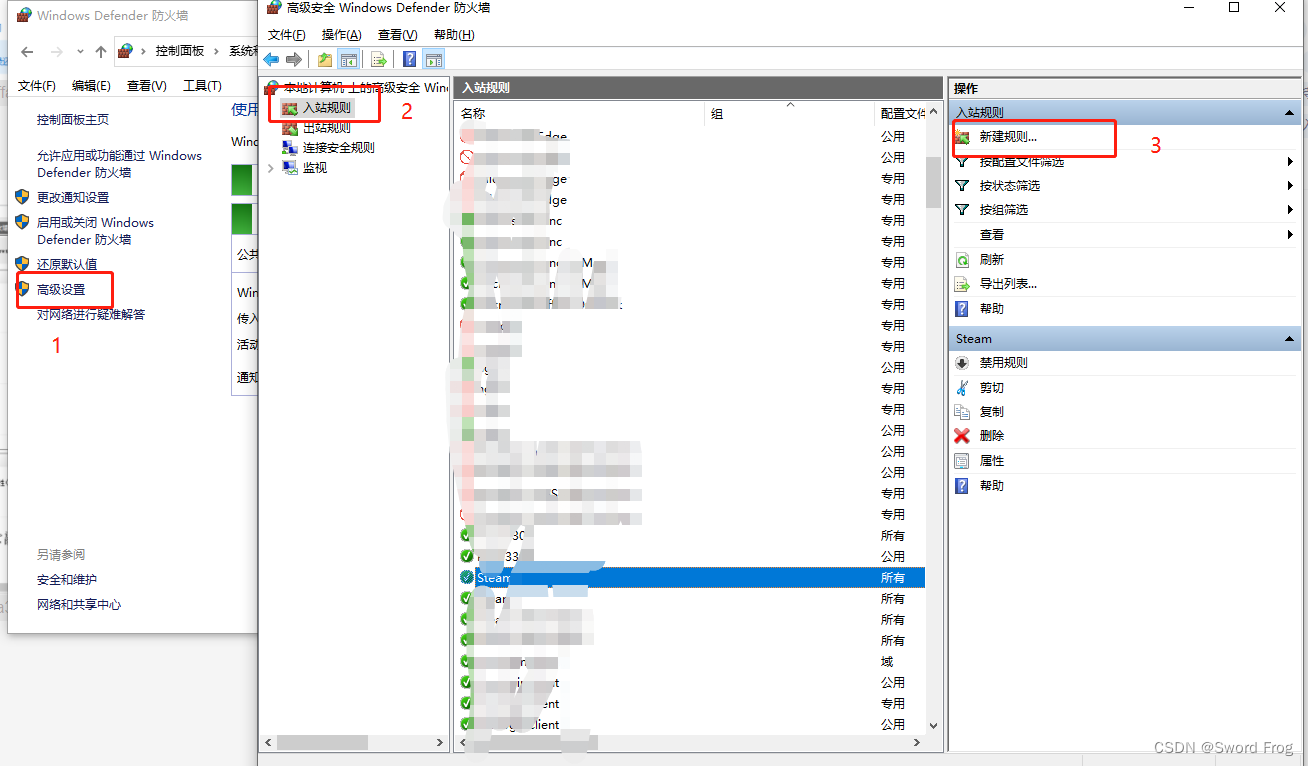This screenshot has height=766, width=1308.
Task: Click 高级设置 link in control panel window
Action: click(61, 289)
